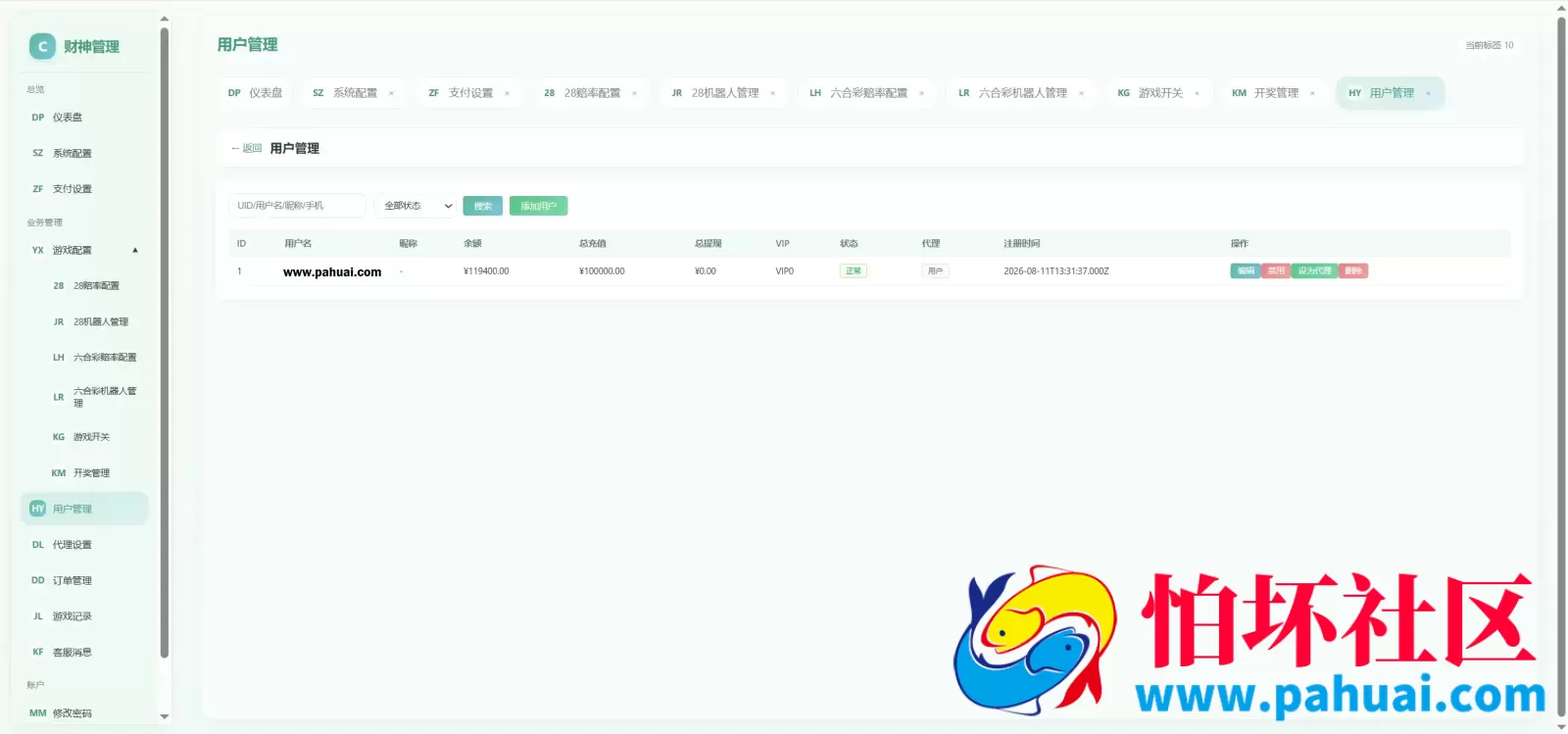This screenshot has height=734, width=1568.
Task: Open 代理设置 sidebar item
Action: pyautogui.click(x=84, y=545)
